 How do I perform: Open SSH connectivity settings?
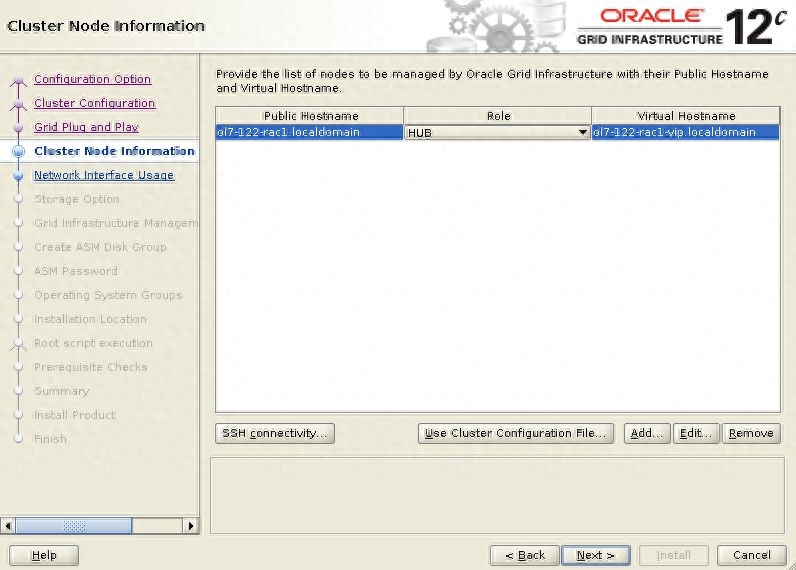(275, 433)
